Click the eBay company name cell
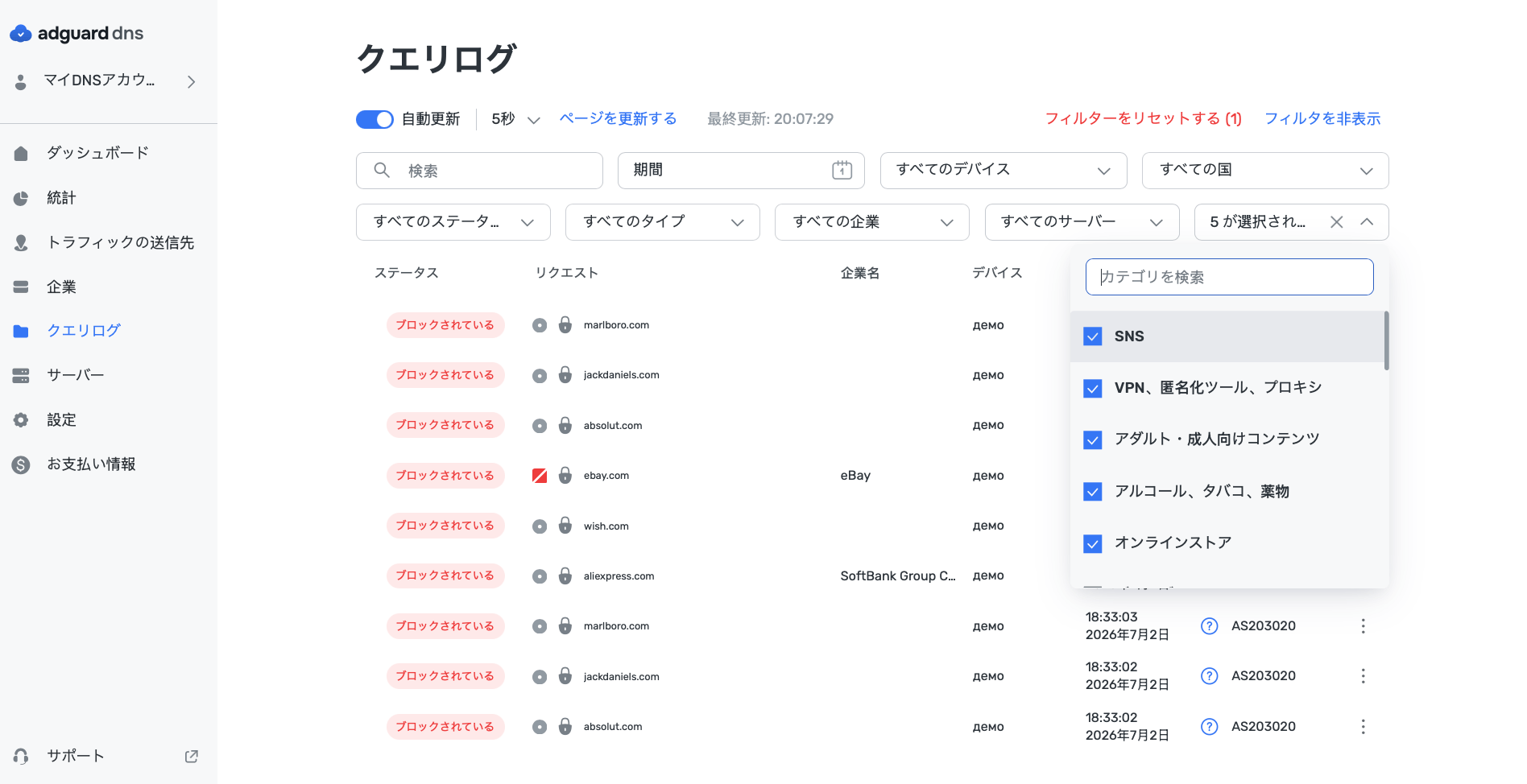 coord(855,476)
